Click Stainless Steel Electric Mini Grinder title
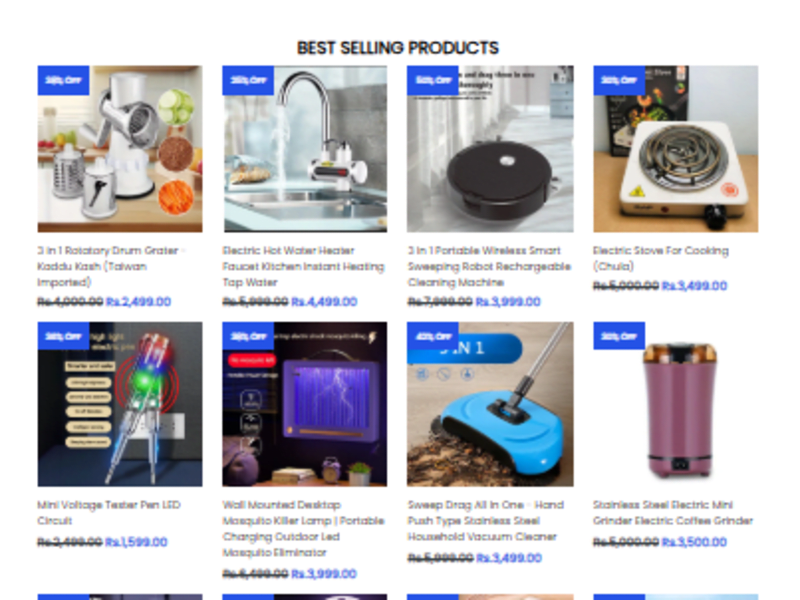This screenshot has height=600, width=800. click(673, 513)
